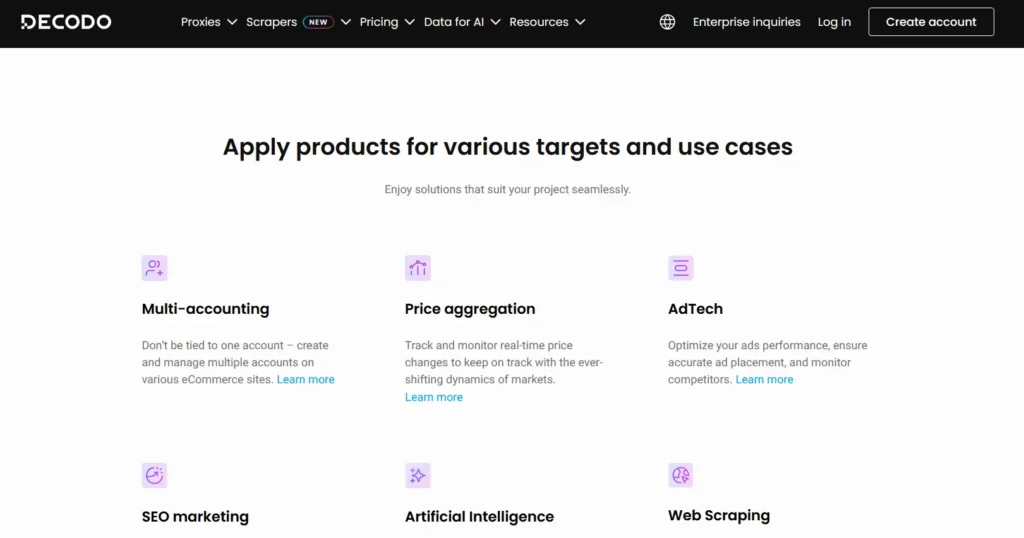This screenshot has width=1024, height=538.
Task: Click the NEW badge beside Scrapers
Action: coord(318,22)
